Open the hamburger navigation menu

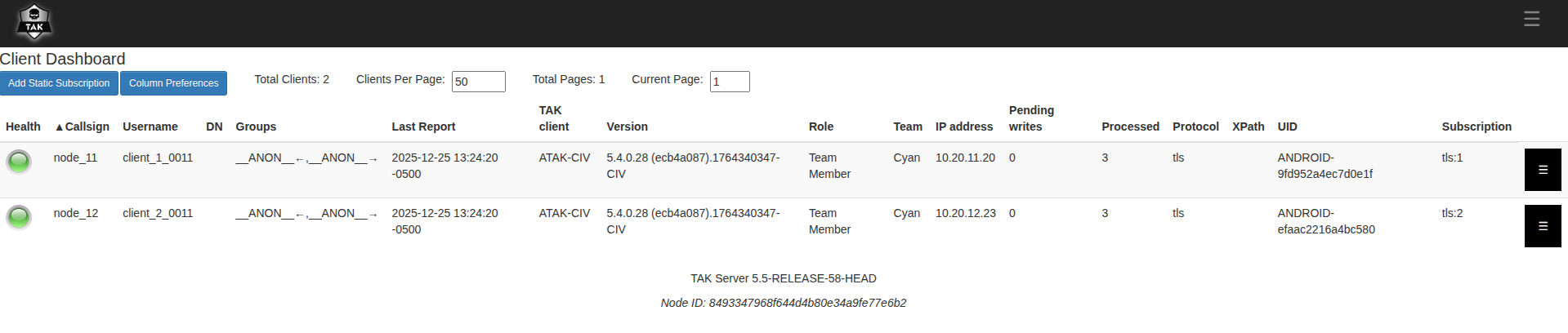click(1532, 19)
